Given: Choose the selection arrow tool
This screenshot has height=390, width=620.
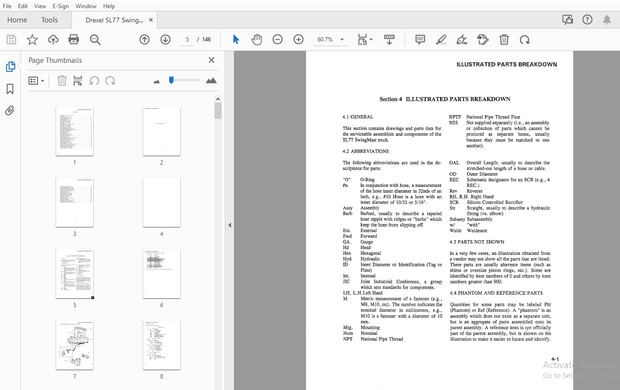Looking at the screenshot, I should point(236,40).
